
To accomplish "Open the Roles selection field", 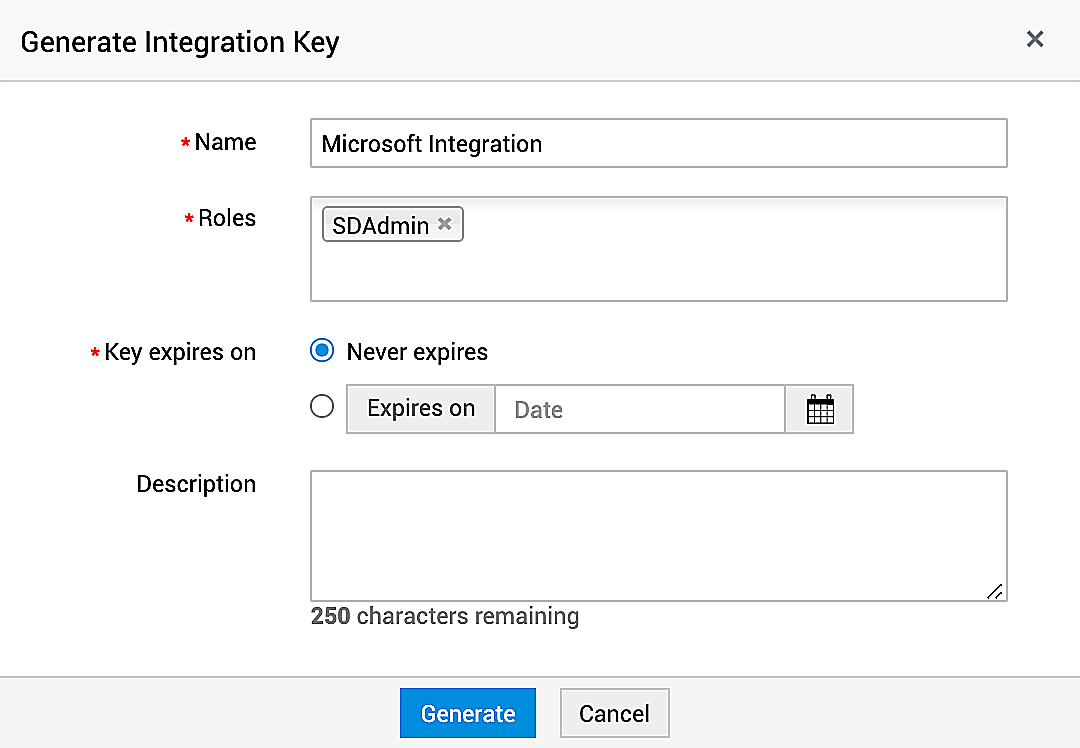I will pyautogui.click(x=700, y=268).
